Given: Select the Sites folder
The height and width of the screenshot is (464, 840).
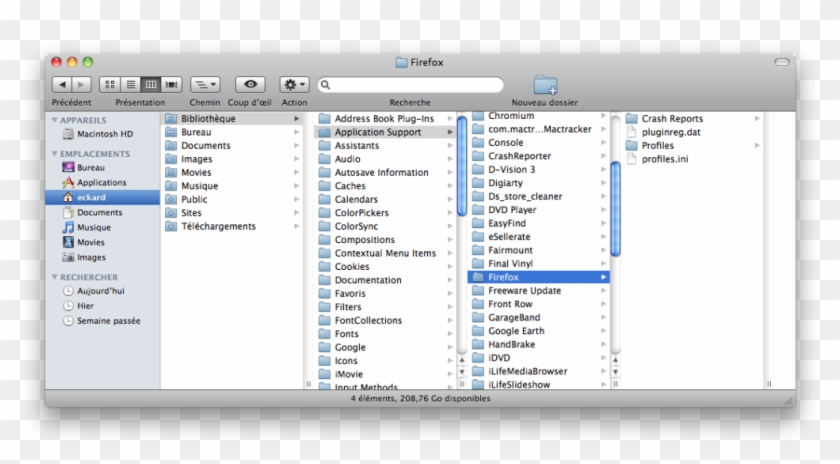Looking at the screenshot, I should 232,213.
